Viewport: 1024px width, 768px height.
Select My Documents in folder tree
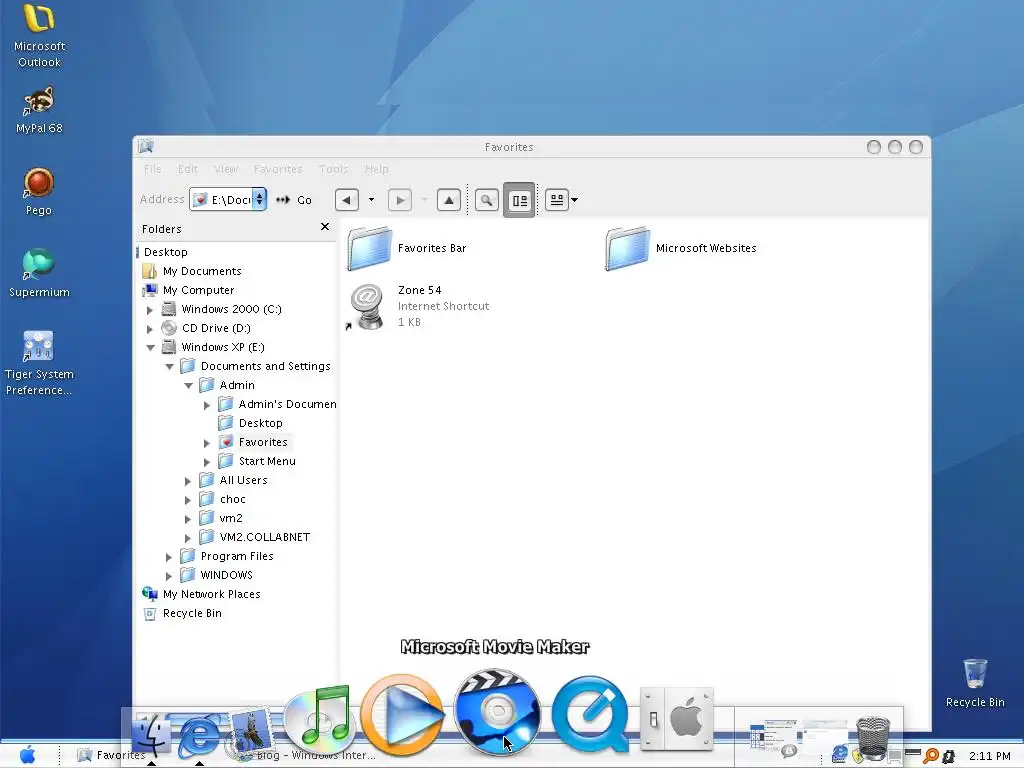[202, 271]
